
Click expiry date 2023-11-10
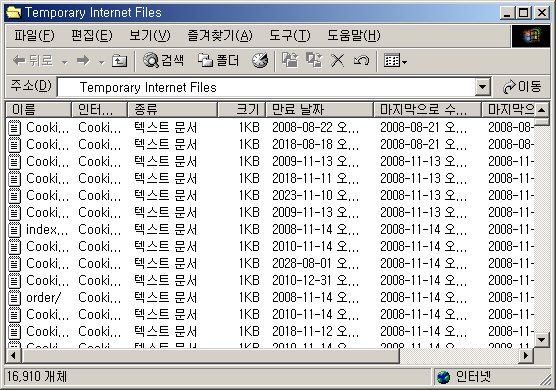click(315, 195)
